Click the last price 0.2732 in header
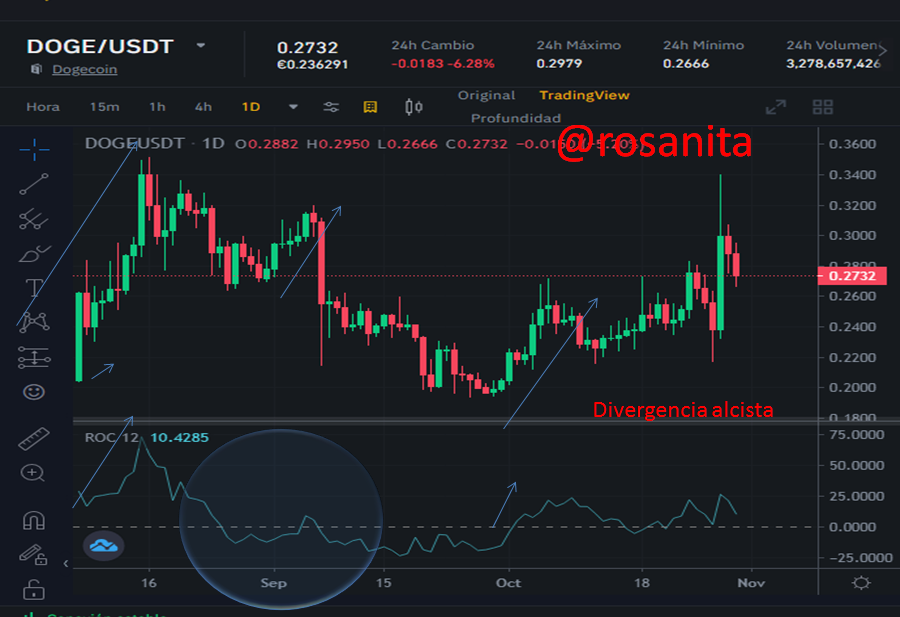Screen dimensions: 900x617 click(308, 47)
